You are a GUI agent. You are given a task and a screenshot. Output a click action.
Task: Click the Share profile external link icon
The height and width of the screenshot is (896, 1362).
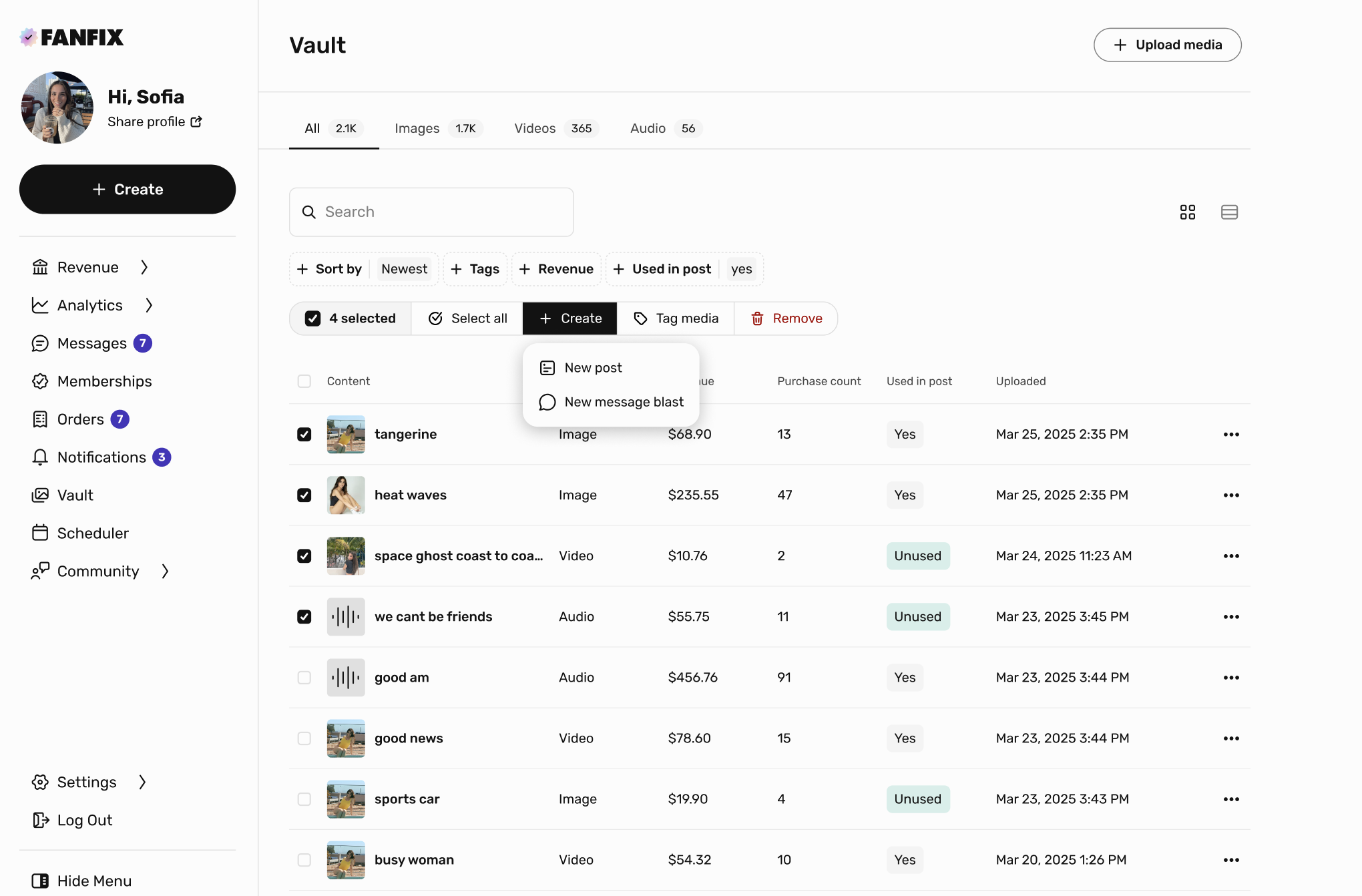(x=196, y=122)
